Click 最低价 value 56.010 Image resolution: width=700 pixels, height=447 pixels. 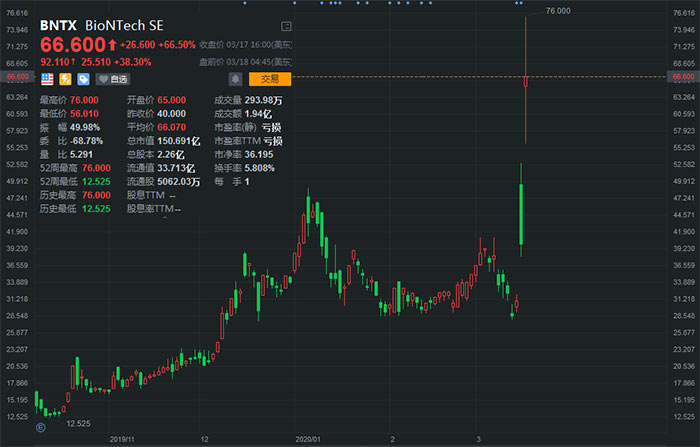click(x=84, y=113)
